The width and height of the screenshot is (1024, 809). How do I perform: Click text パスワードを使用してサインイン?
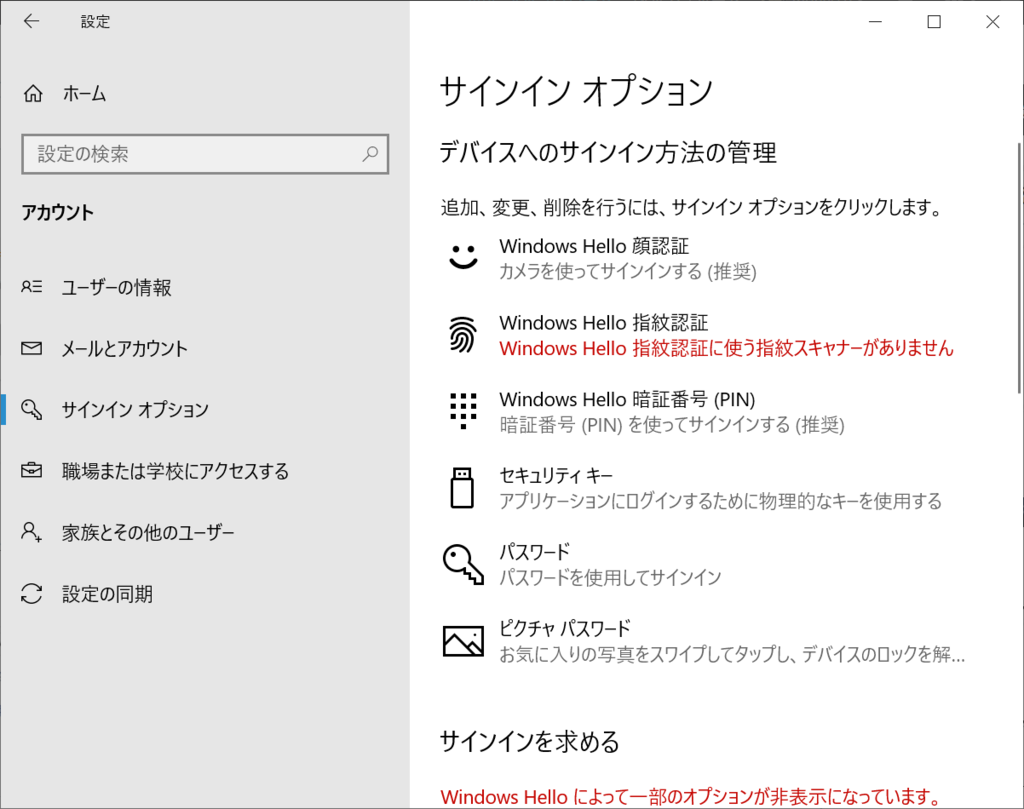point(610,577)
